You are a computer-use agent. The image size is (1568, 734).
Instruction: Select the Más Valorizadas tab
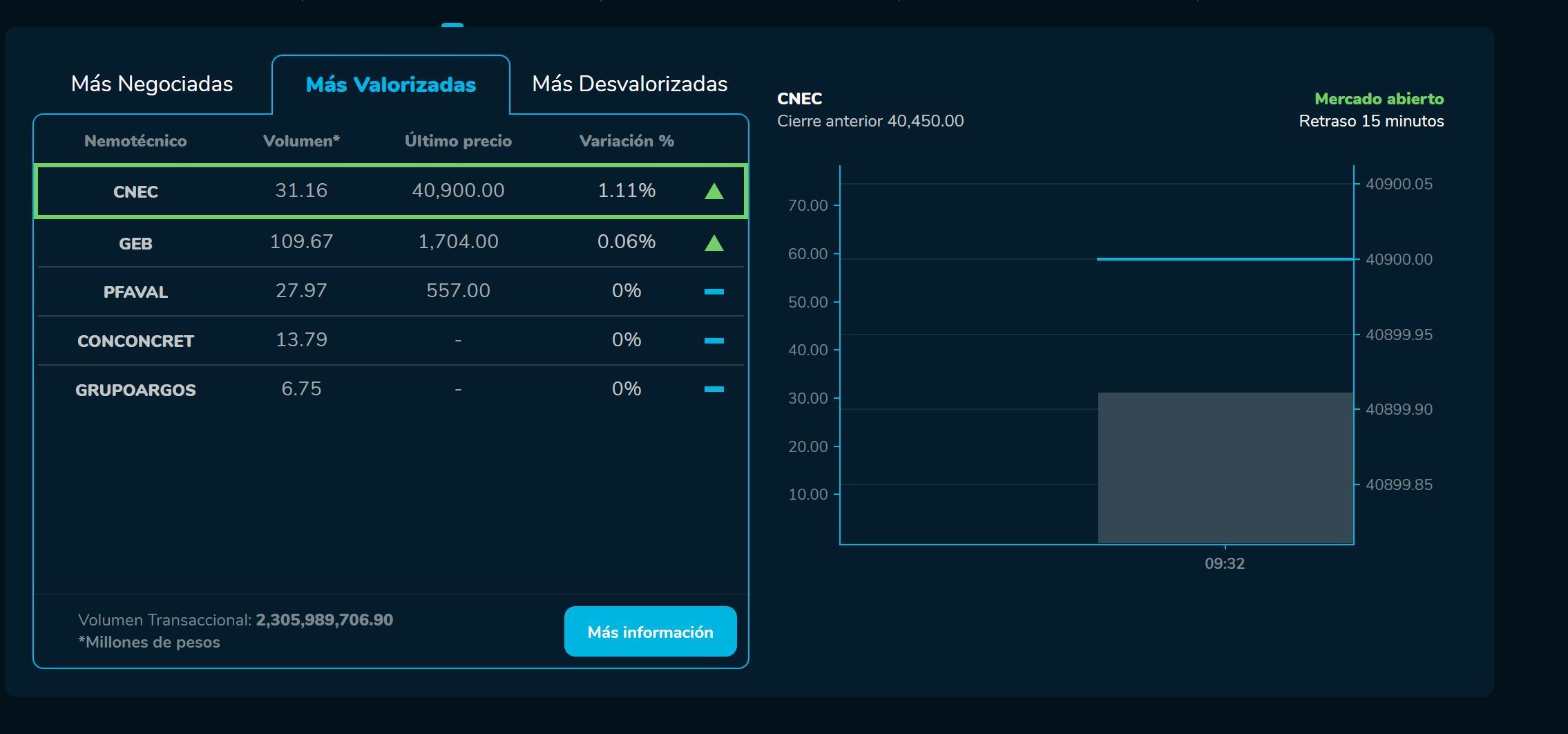click(x=390, y=84)
